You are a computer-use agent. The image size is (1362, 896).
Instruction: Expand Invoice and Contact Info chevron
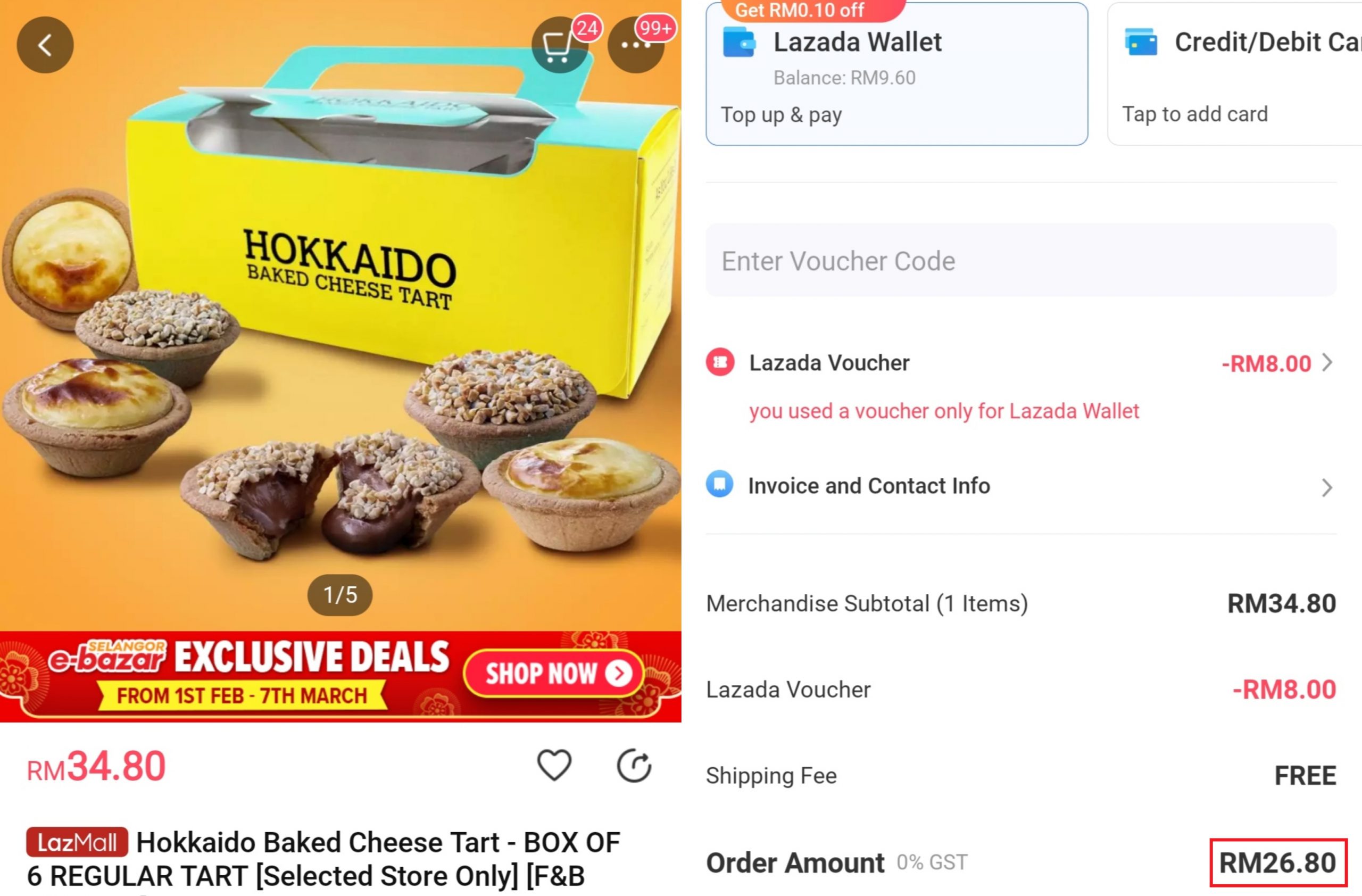pos(1327,487)
